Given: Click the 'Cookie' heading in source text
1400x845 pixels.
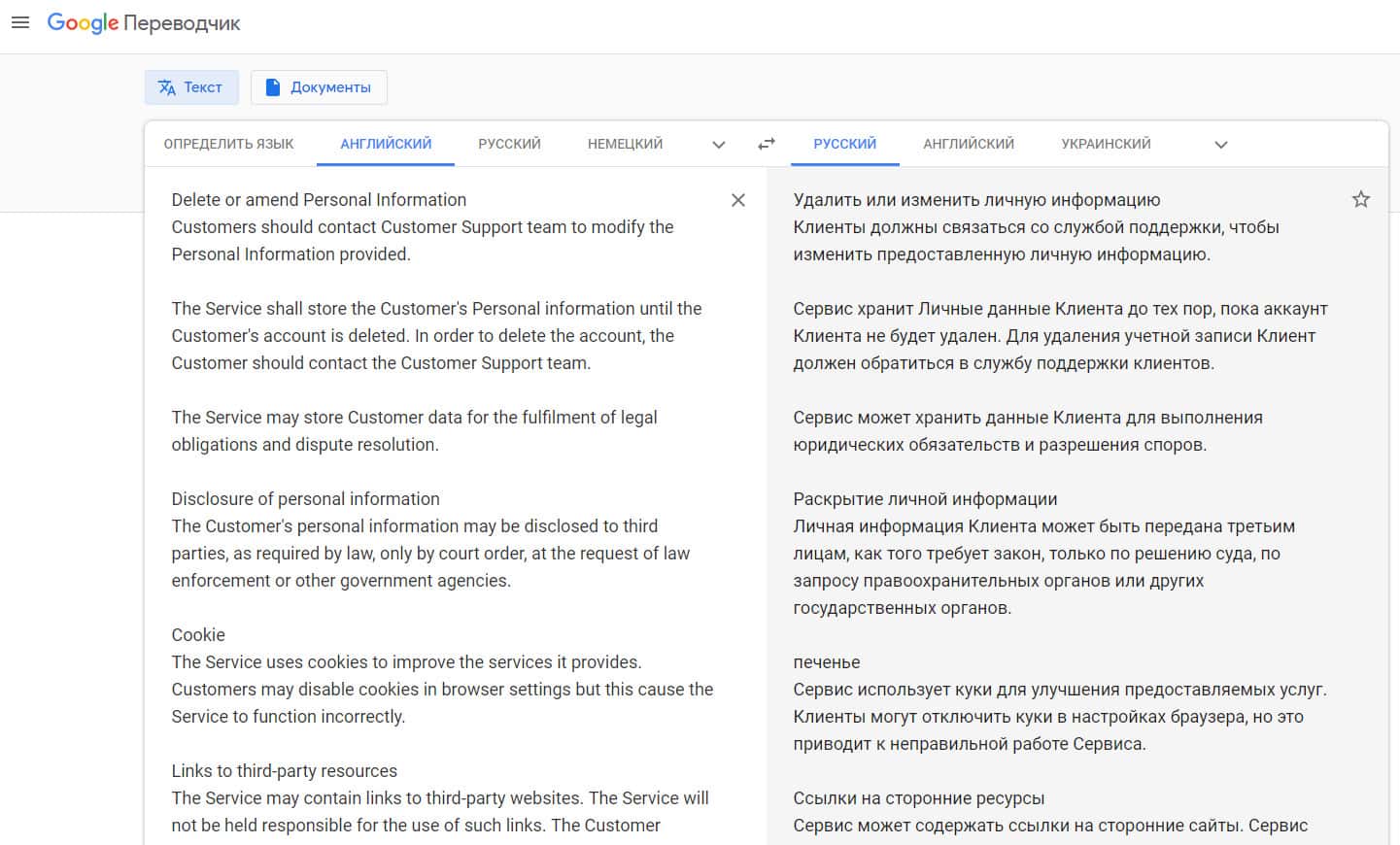Looking at the screenshot, I should tap(198, 635).
